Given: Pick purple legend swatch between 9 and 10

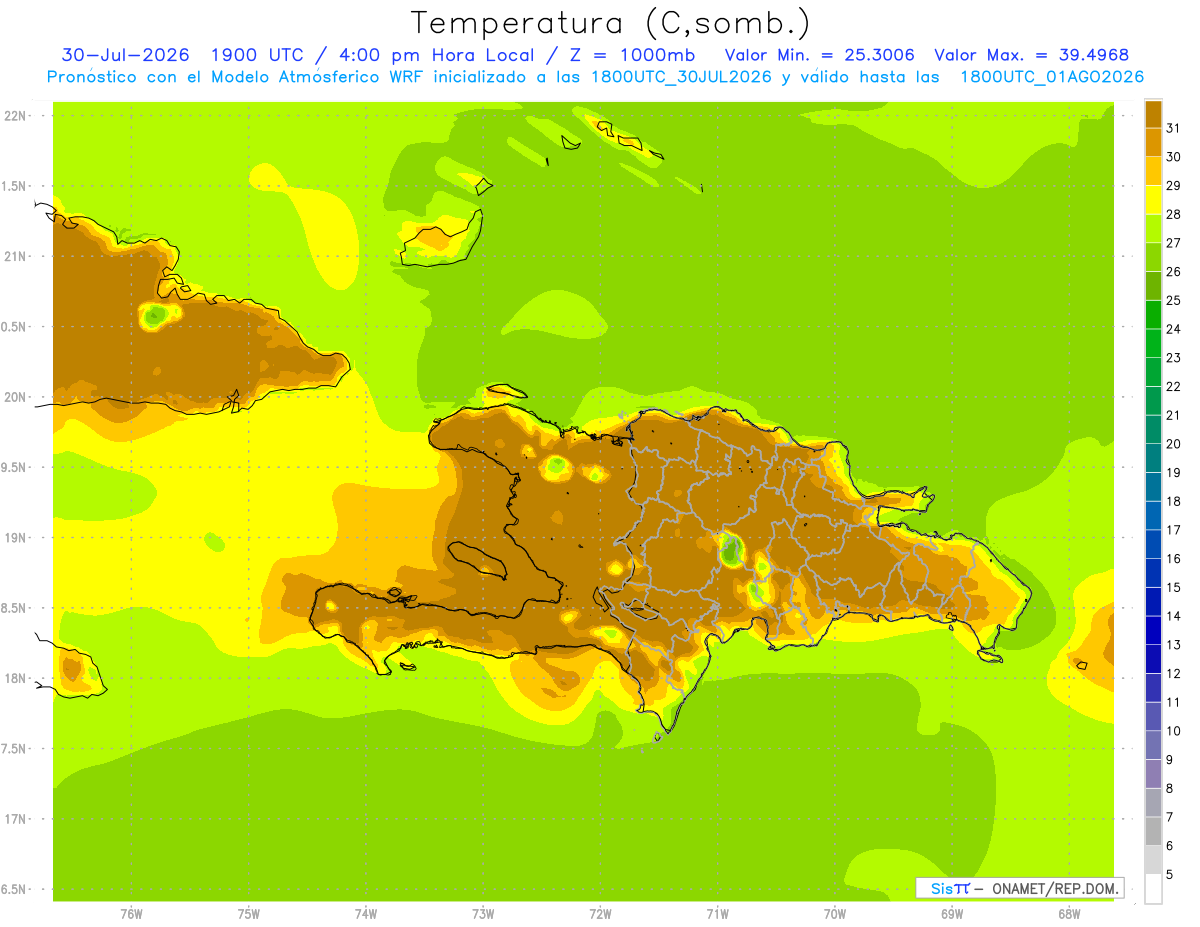Looking at the screenshot, I should pyautogui.click(x=1153, y=745).
